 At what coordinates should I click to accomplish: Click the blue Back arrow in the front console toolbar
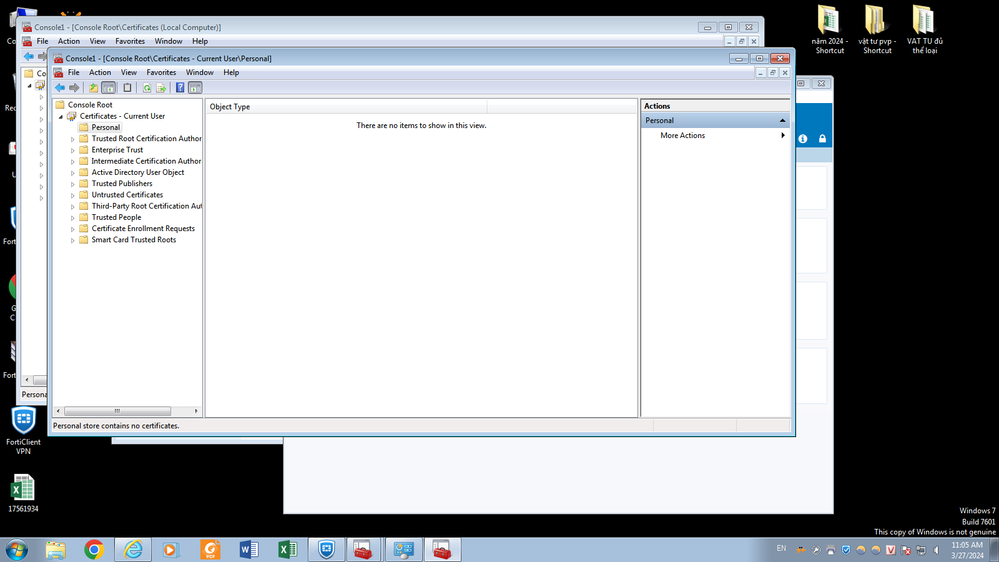tap(60, 88)
